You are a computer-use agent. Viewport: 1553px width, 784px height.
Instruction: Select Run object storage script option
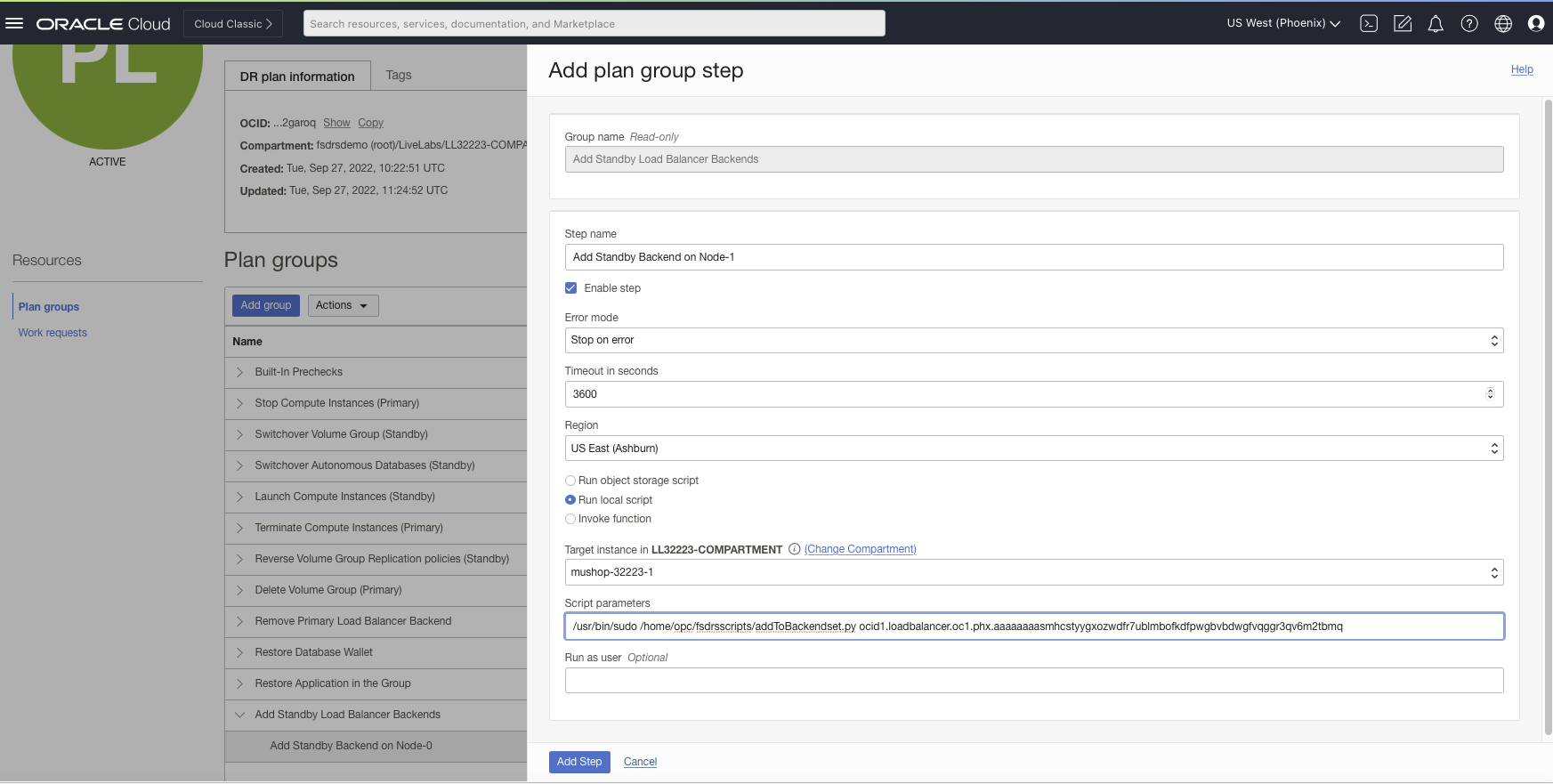[x=570, y=481]
